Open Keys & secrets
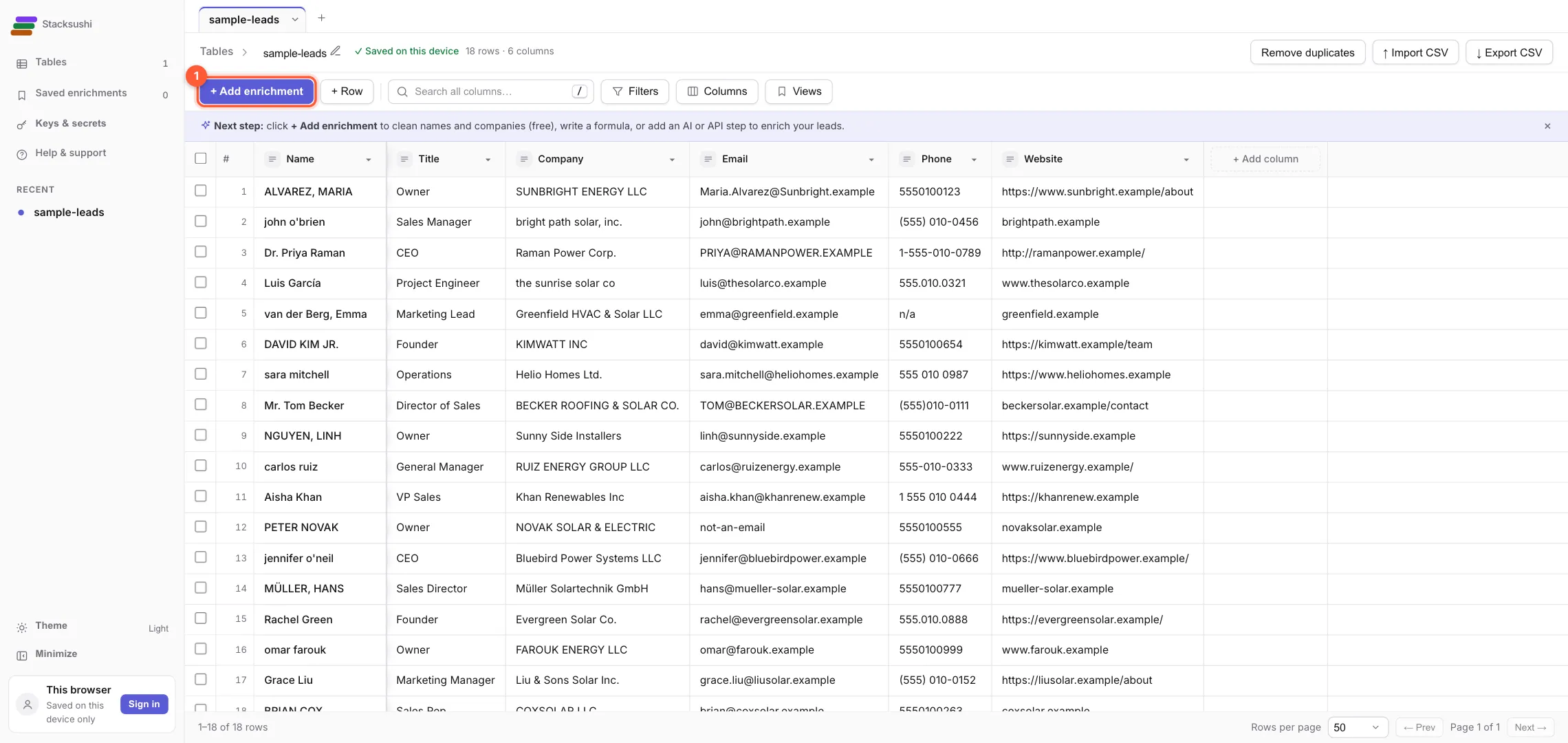Viewport: 1568px width, 743px height. pos(92,124)
